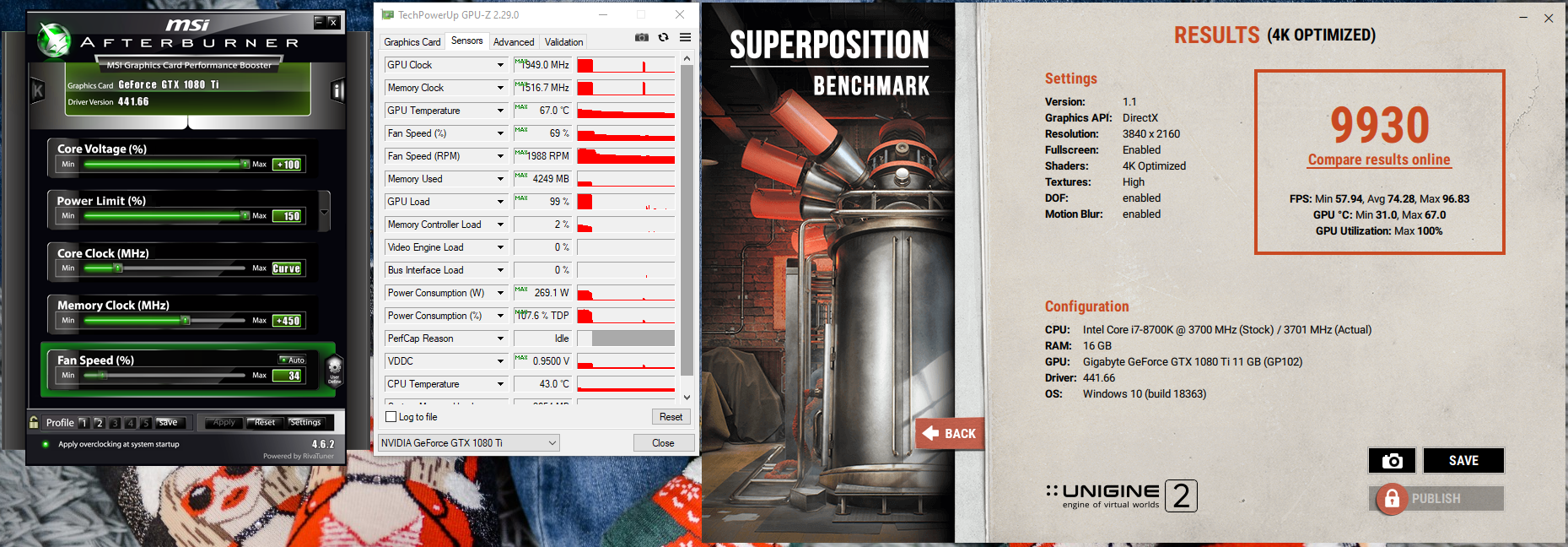Open the GPU Clock sensor dropdown
The width and height of the screenshot is (1568, 547).
pos(500,65)
